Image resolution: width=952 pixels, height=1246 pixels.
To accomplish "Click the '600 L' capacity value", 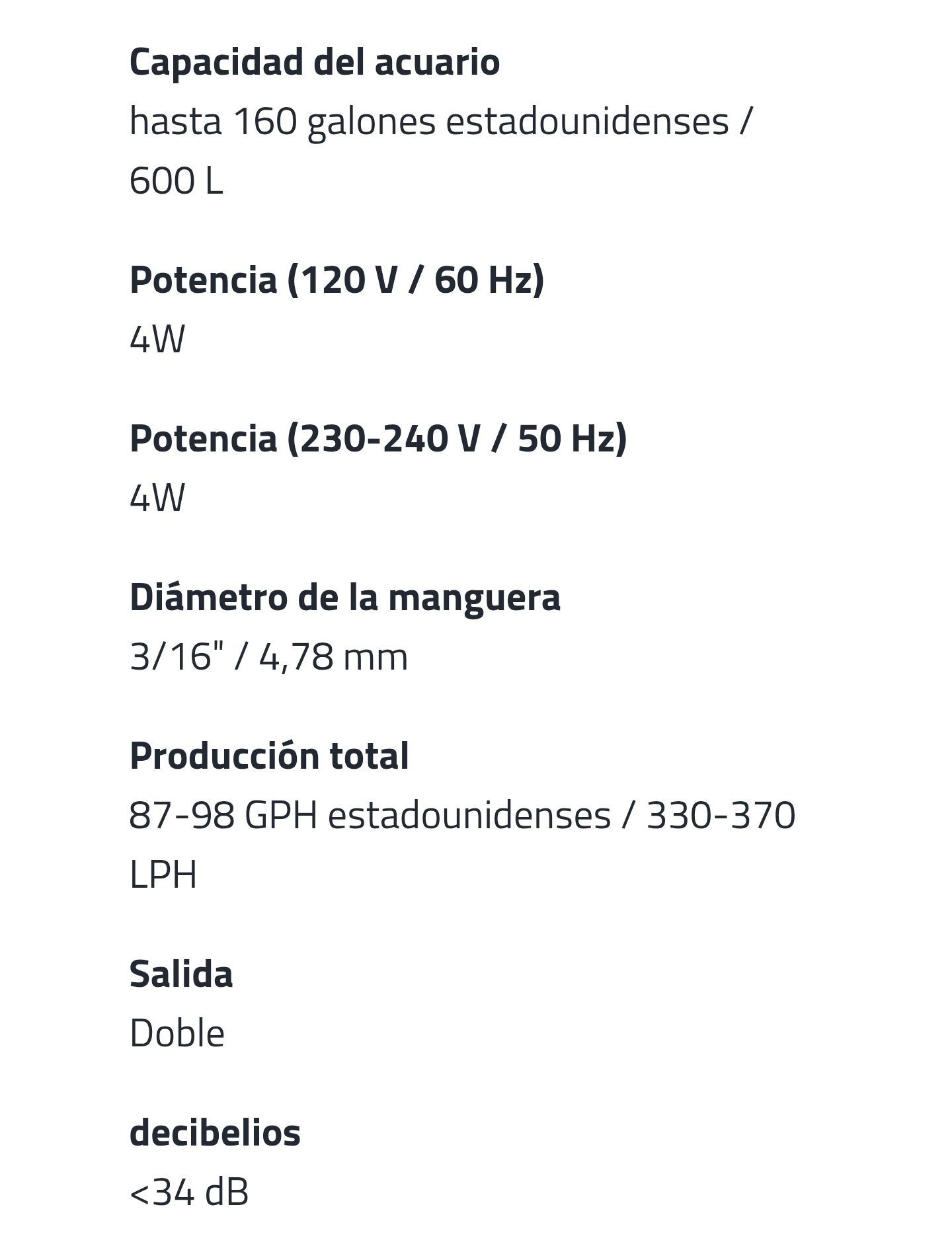I will click(x=177, y=180).
